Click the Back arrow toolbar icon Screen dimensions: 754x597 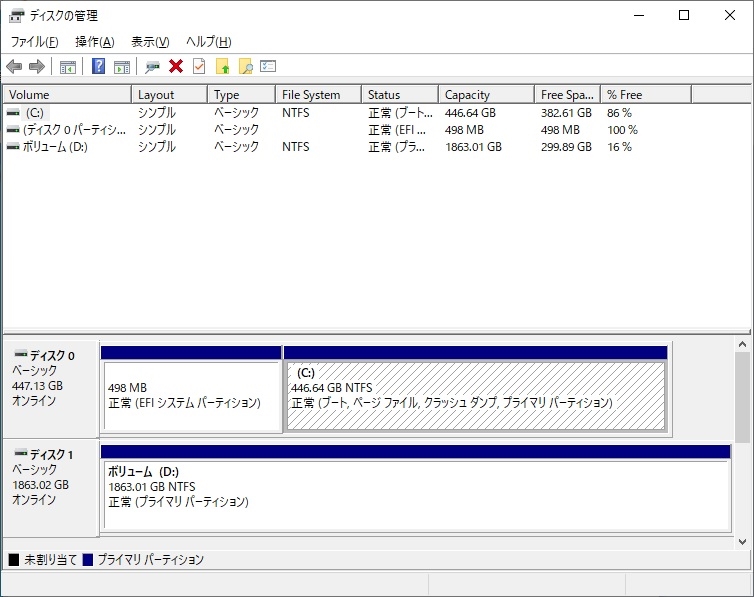tap(14, 66)
